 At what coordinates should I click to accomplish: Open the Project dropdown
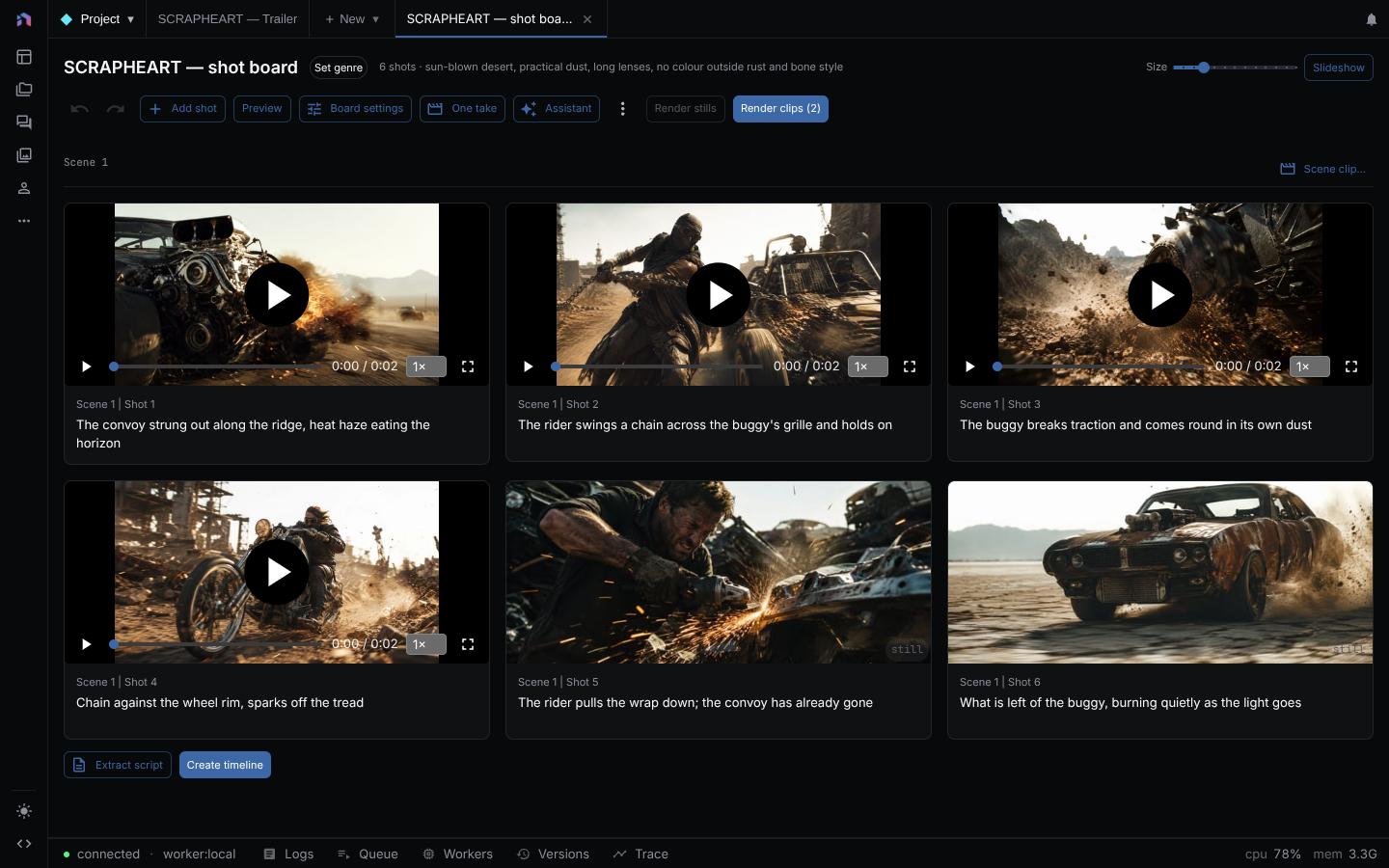coord(97,19)
